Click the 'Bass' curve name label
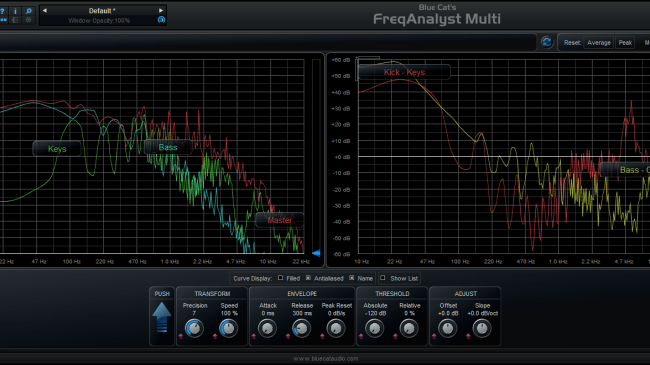 coord(168,147)
